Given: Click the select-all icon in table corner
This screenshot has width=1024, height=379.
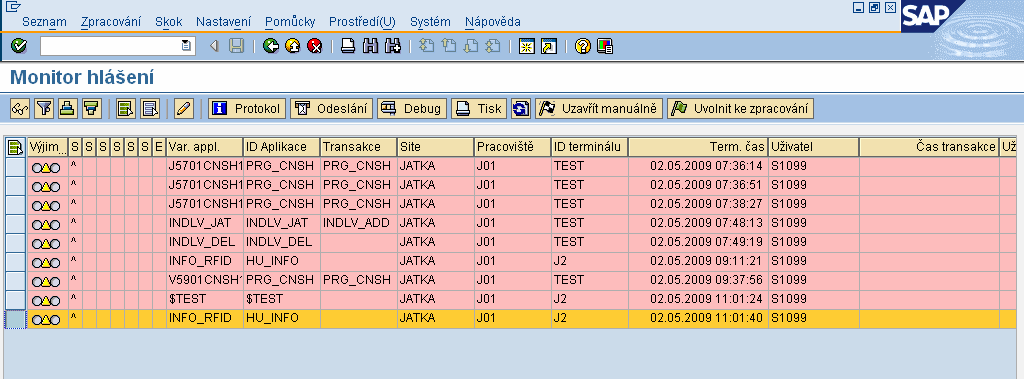Looking at the screenshot, I should pos(14,147).
